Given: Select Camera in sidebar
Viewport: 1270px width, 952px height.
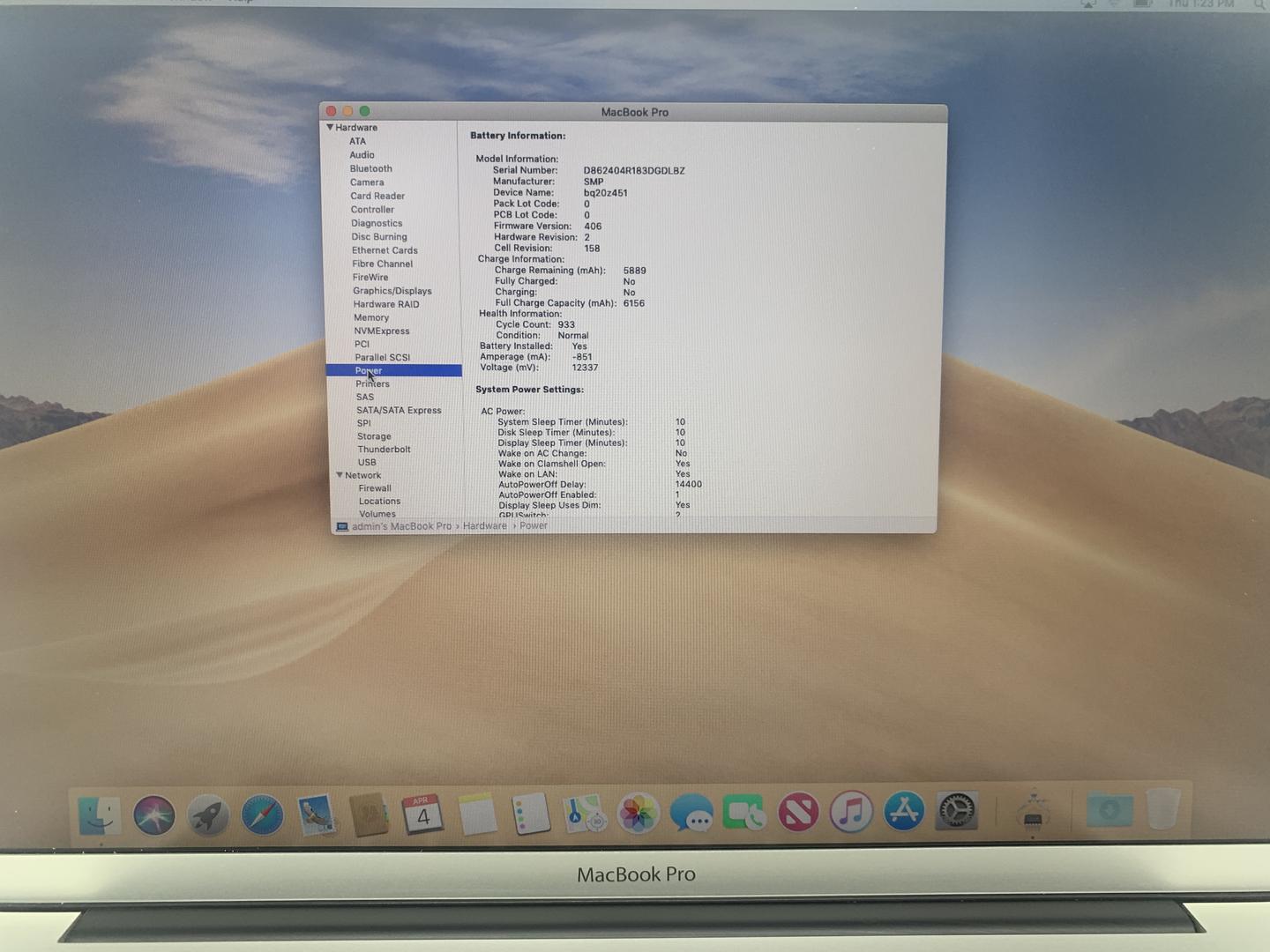Looking at the screenshot, I should 367,182.
